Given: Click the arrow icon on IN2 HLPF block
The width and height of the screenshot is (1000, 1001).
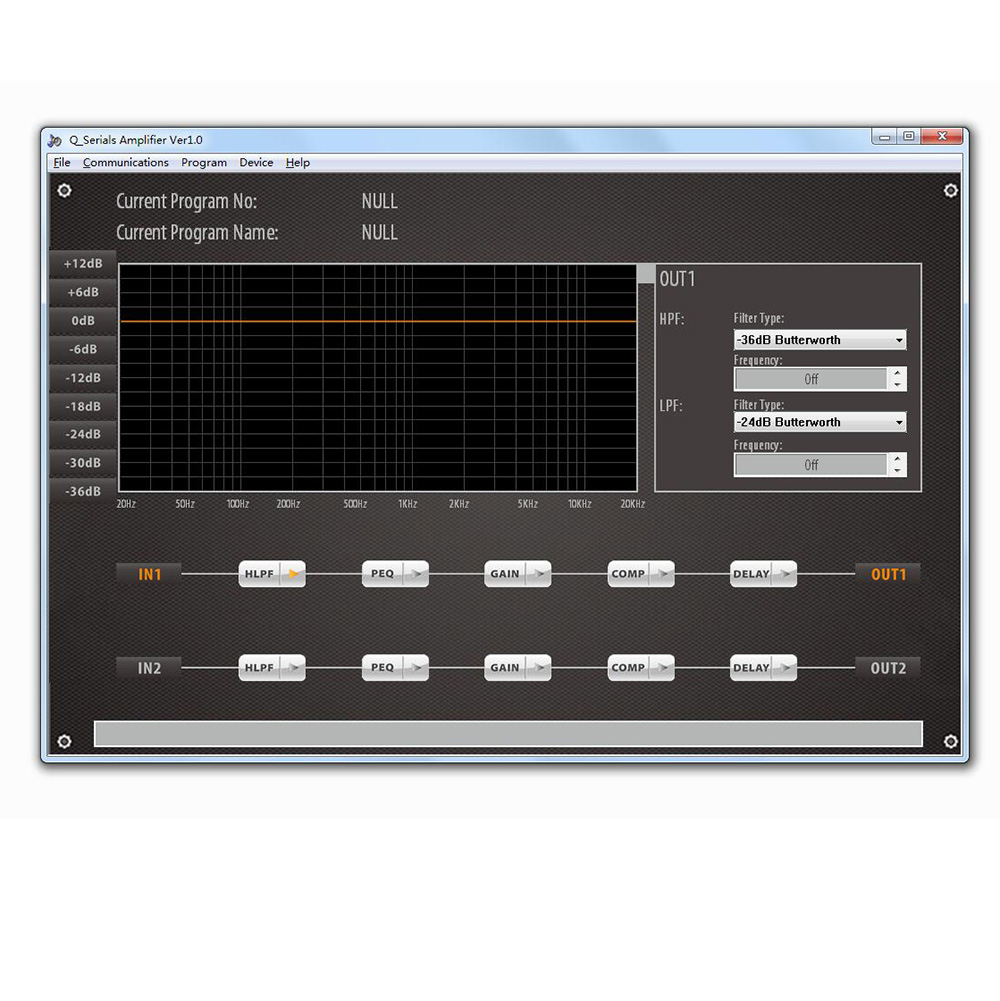Looking at the screenshot, I should point(292,668).
